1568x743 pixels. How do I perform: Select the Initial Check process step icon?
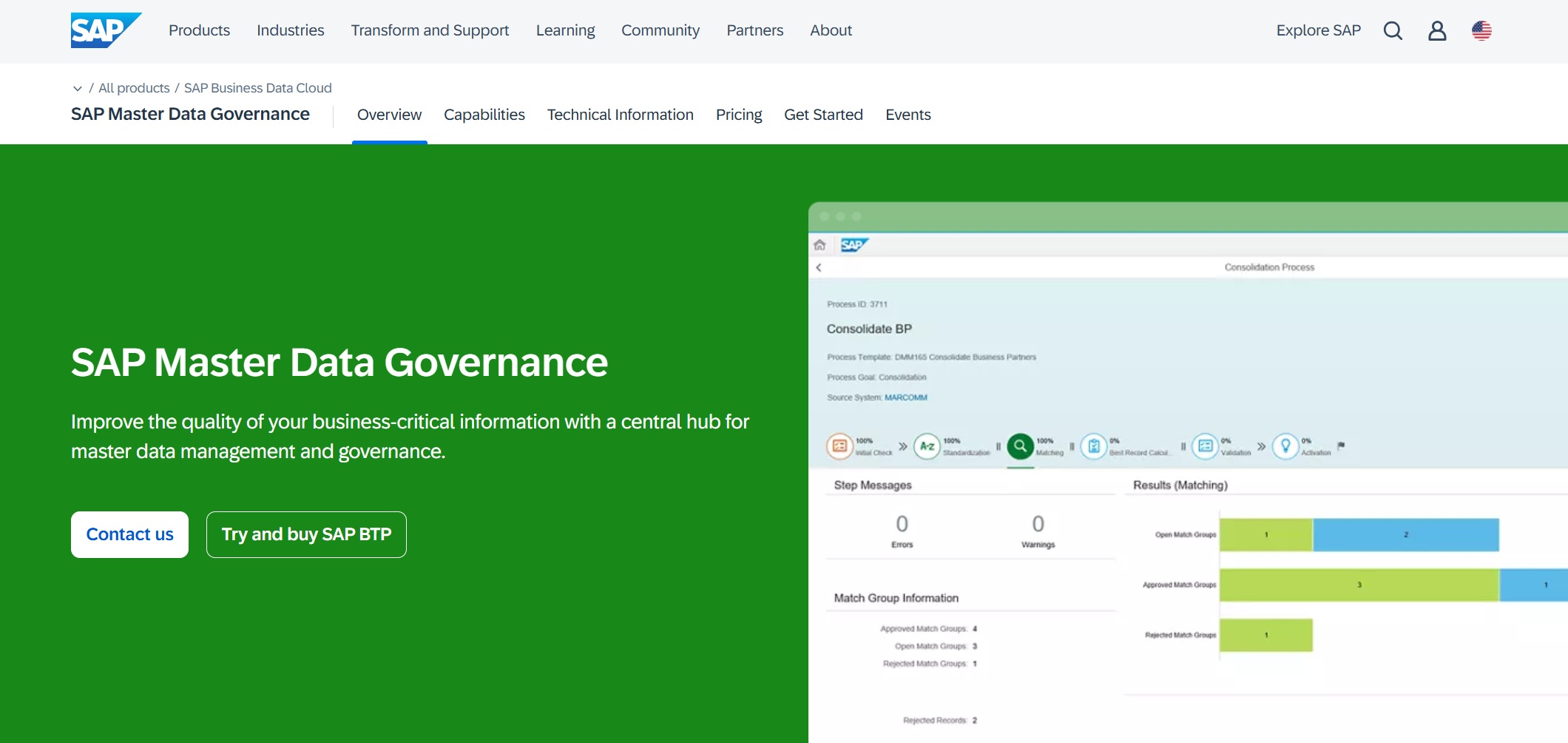(839, 445)
